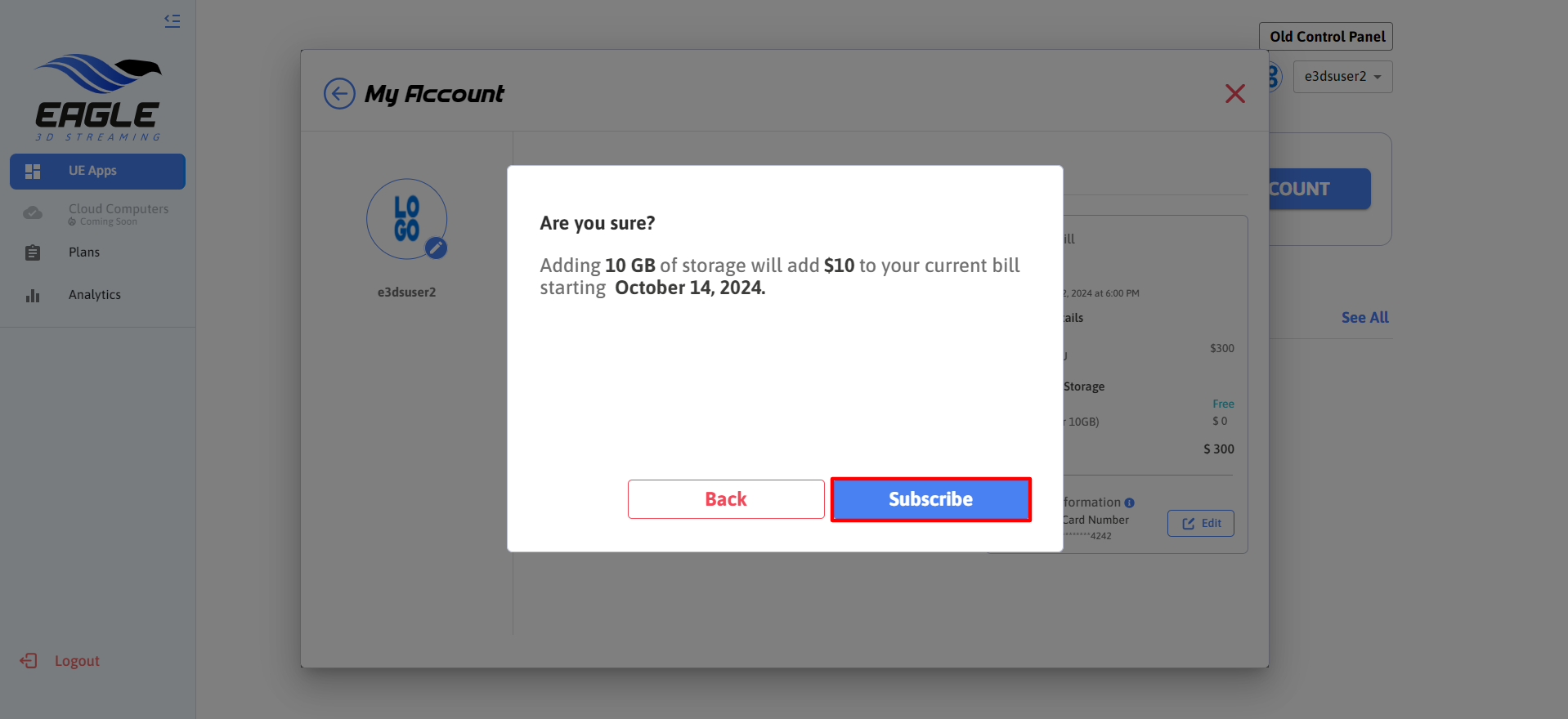Click the See All link
This screenshot has width=1568, height=719.
tap(1364, 318)
